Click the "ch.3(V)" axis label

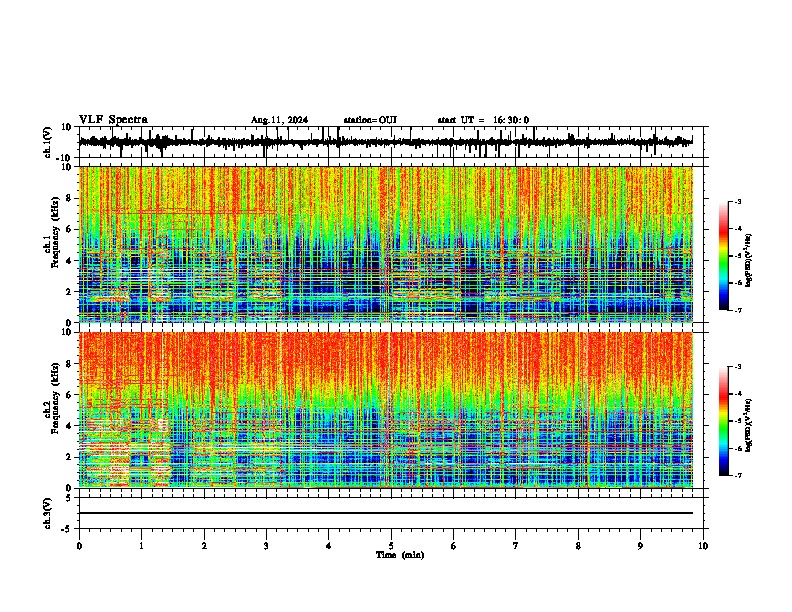48,513
